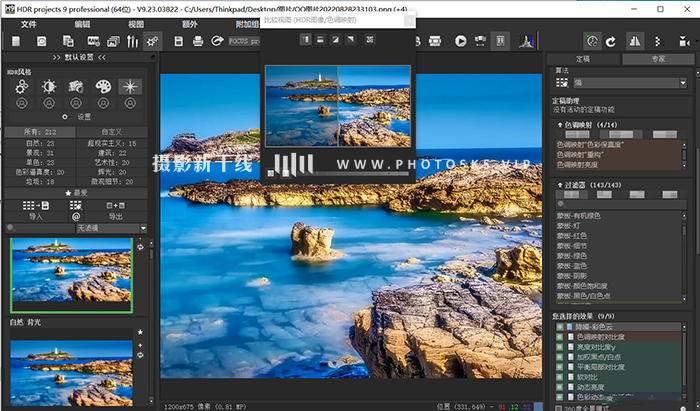Open the 算法 algorithm dropdown
The image size is (700, 411).
(629, 83)
